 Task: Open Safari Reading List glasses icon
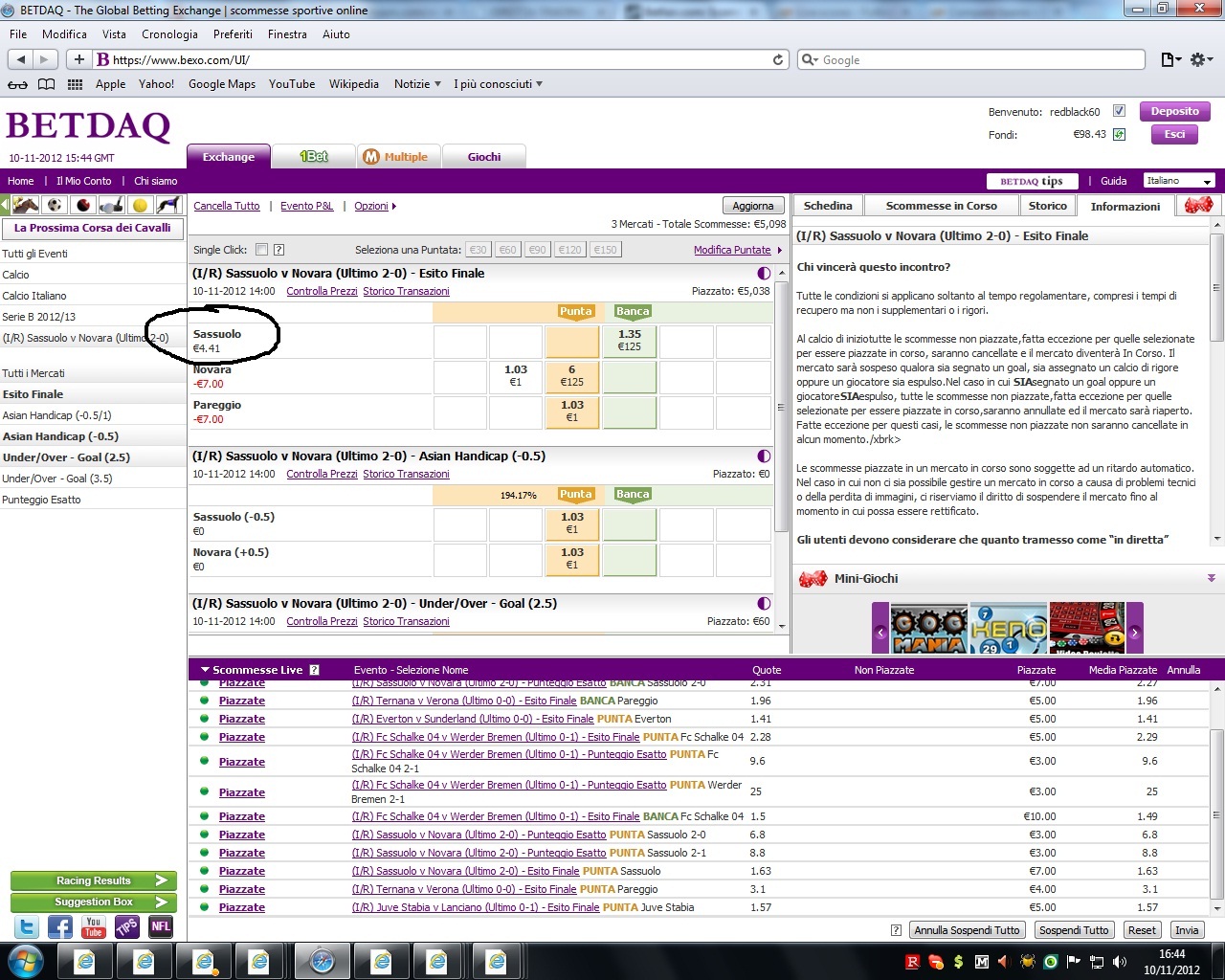17,84
